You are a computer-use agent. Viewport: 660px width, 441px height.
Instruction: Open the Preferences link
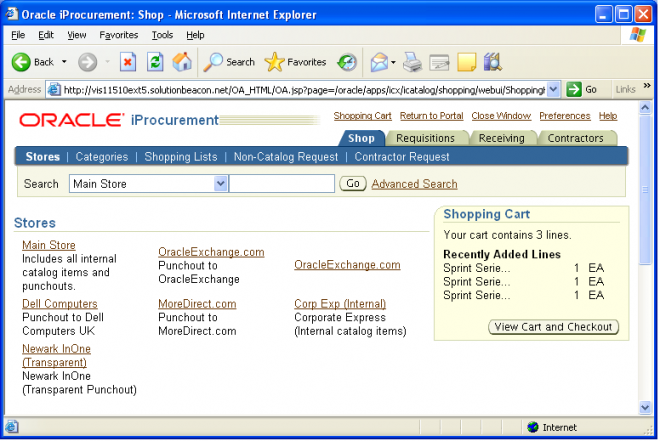pos(565,116)
